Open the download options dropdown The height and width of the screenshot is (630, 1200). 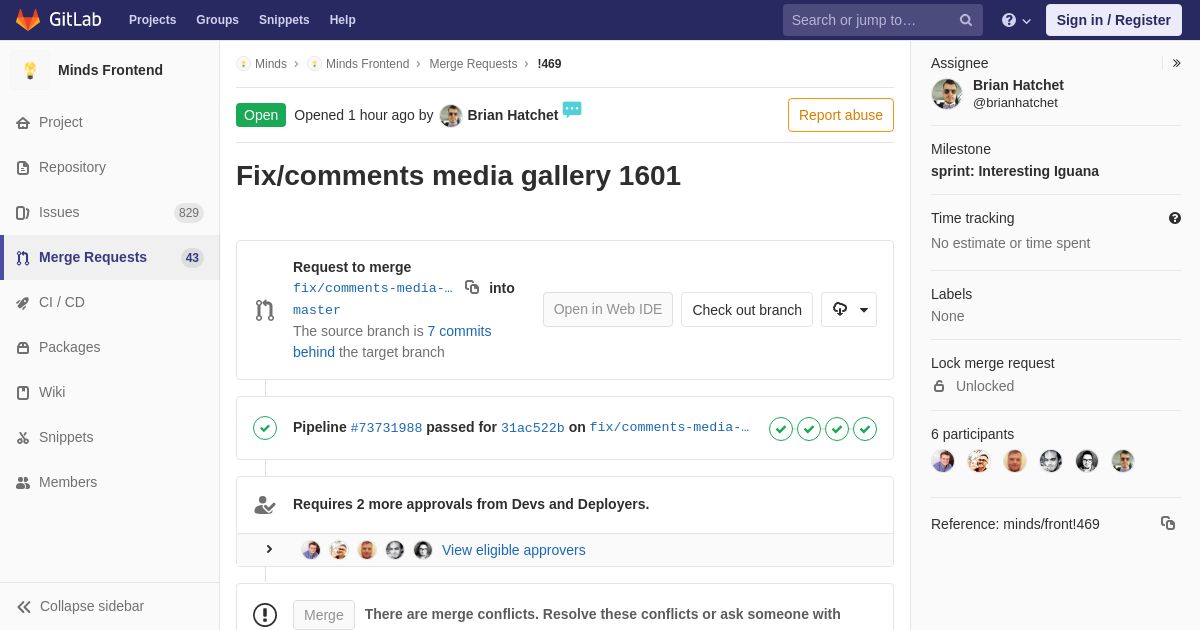pyautogui.click(x=849, y=310)
